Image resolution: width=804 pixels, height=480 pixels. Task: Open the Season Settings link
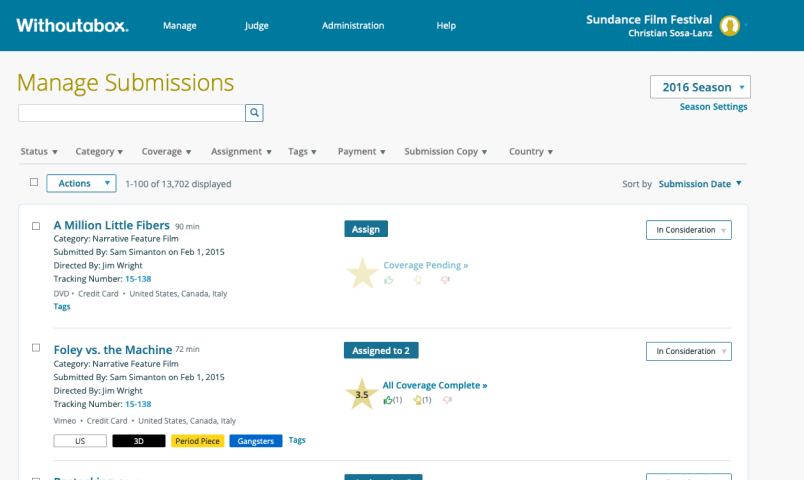point(713,107)
